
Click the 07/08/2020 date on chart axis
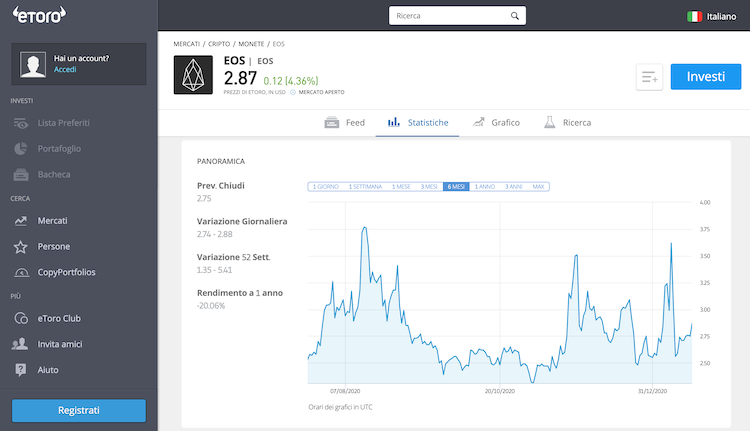click(x=345, y=391)
